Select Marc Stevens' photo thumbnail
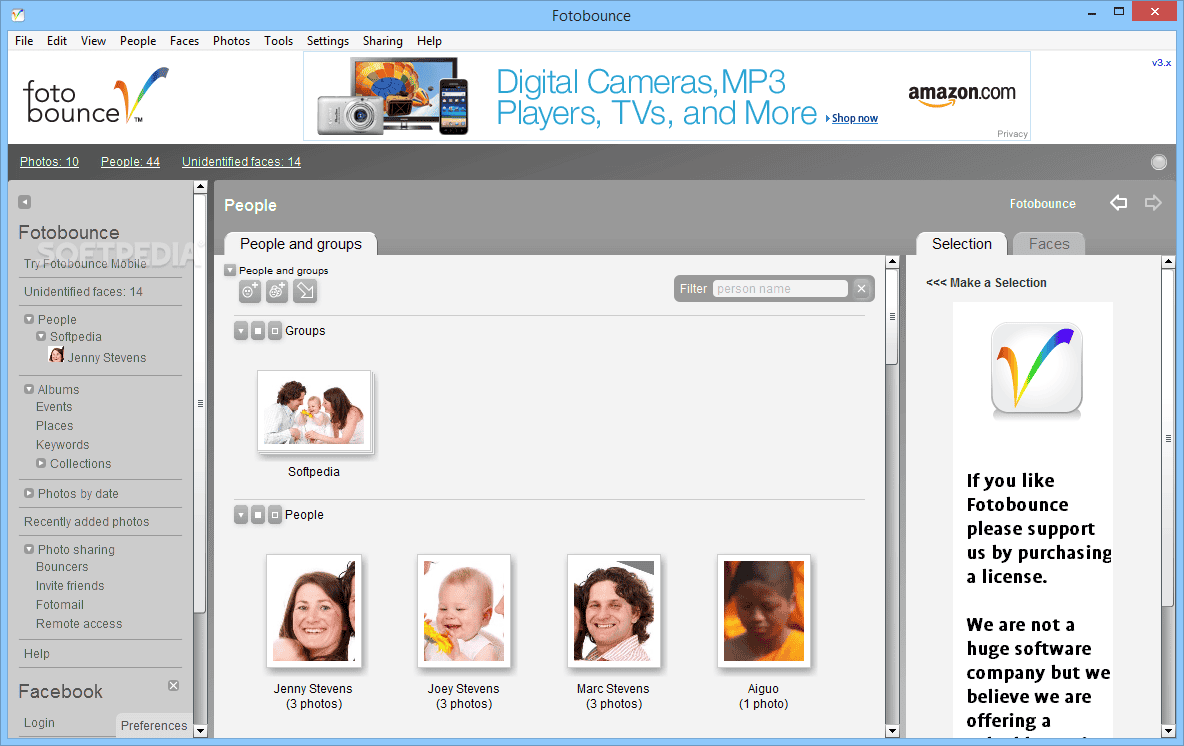Screen dimensions: 1184x746 coord(614,611)
